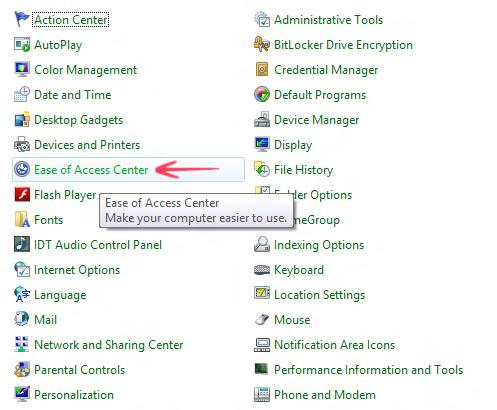Screen dimensions: 497x410
Task: Open the Phone and Modem icon
Action: (x=262, y=394)
